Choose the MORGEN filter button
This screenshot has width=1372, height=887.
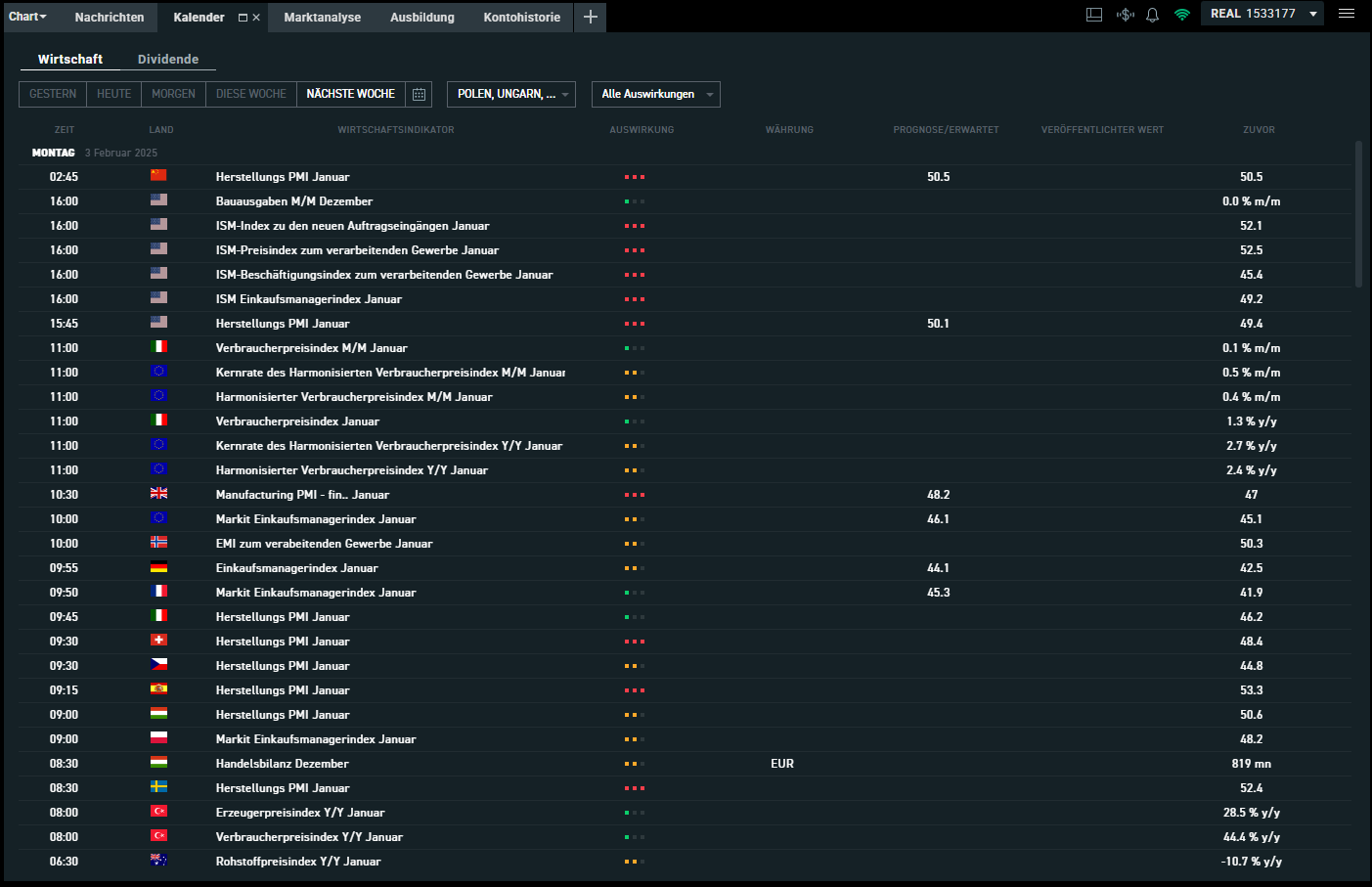(x=173, y=94)
